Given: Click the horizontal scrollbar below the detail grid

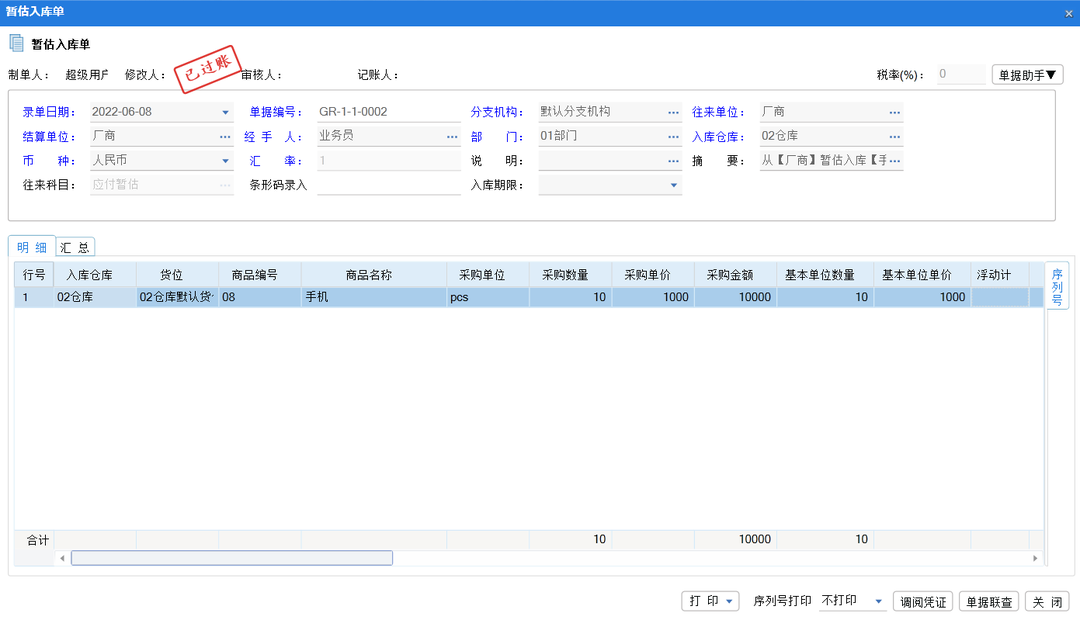Looking at the screenshot, I should coord(230,557).
